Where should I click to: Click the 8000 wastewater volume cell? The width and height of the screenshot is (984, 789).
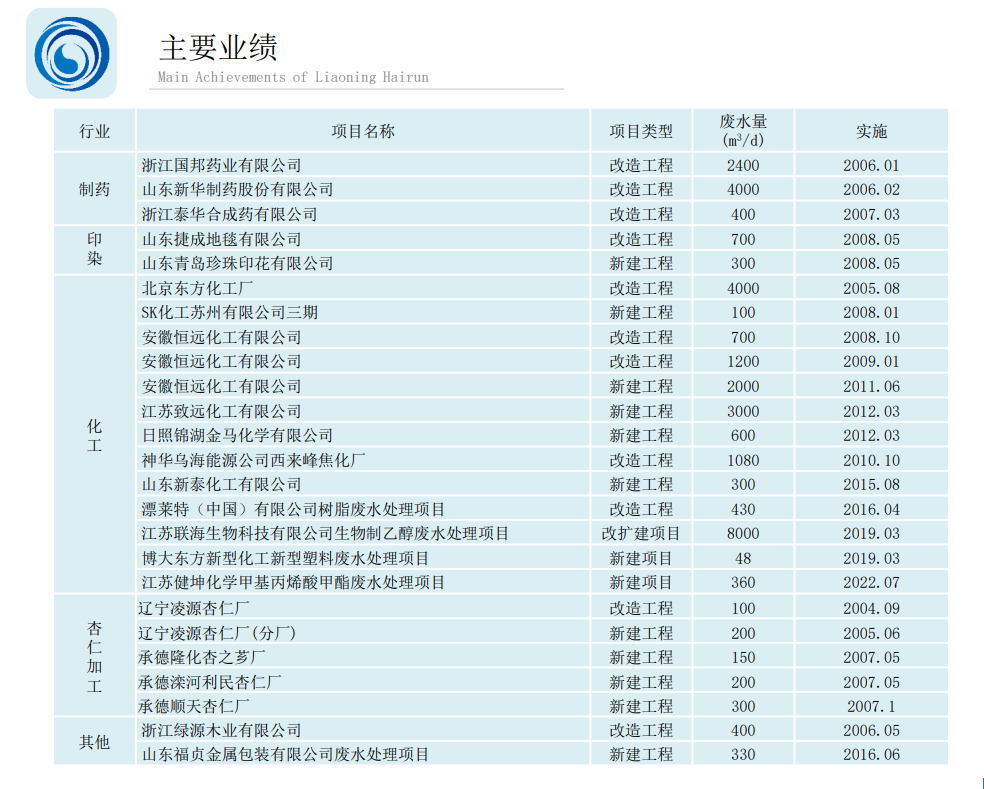(x=743, y=534)
